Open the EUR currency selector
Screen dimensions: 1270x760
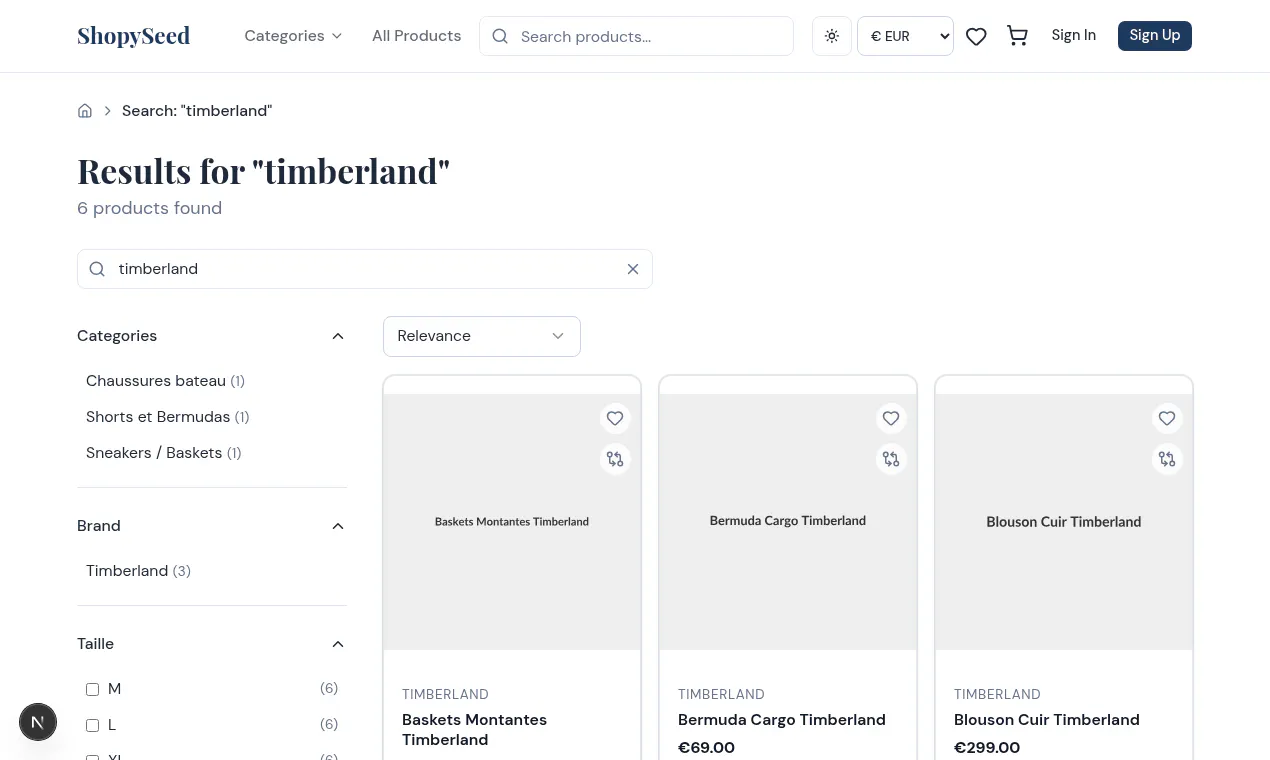[x=905, y=36]
